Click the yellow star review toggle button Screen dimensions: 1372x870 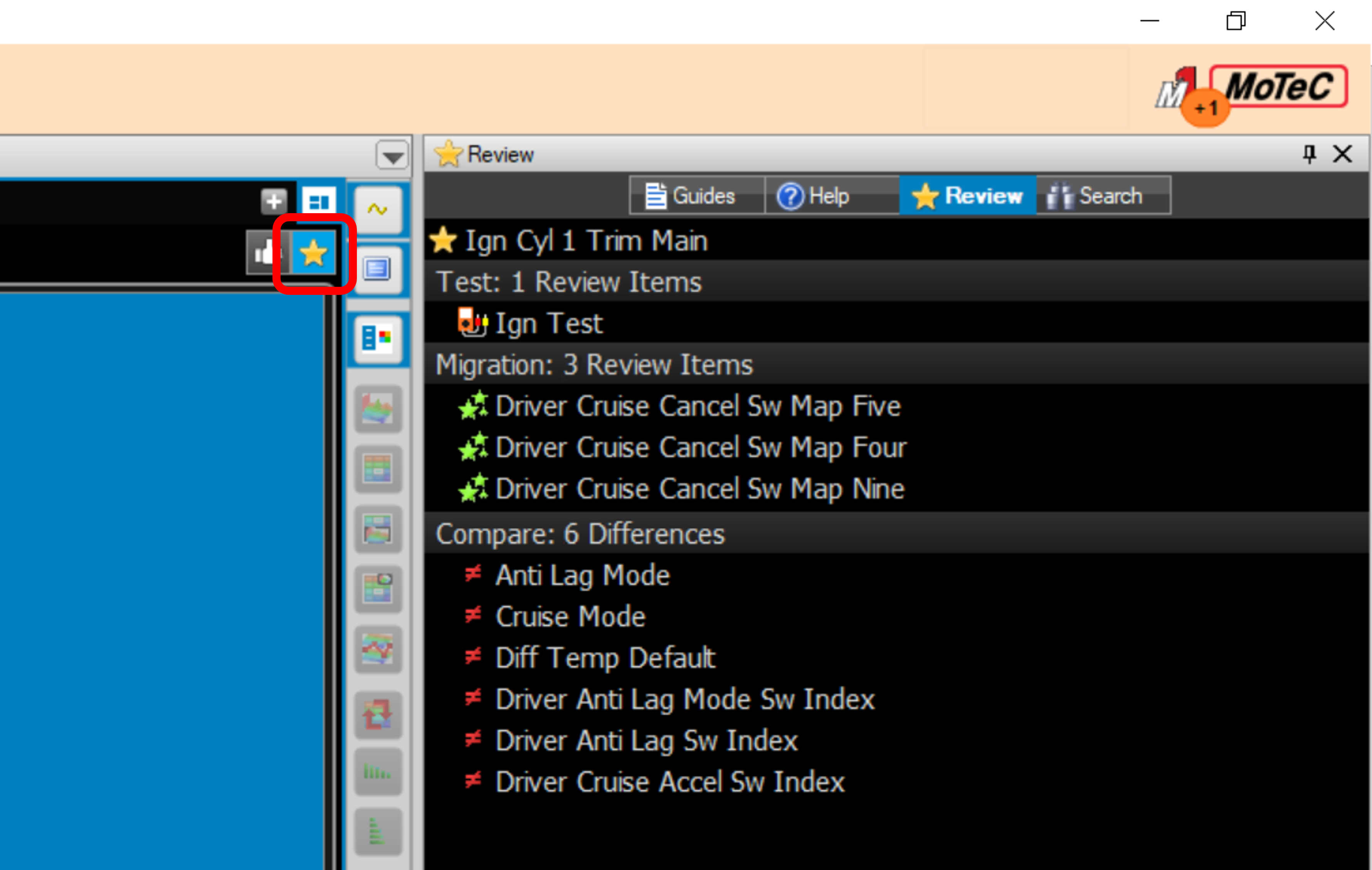313,253
